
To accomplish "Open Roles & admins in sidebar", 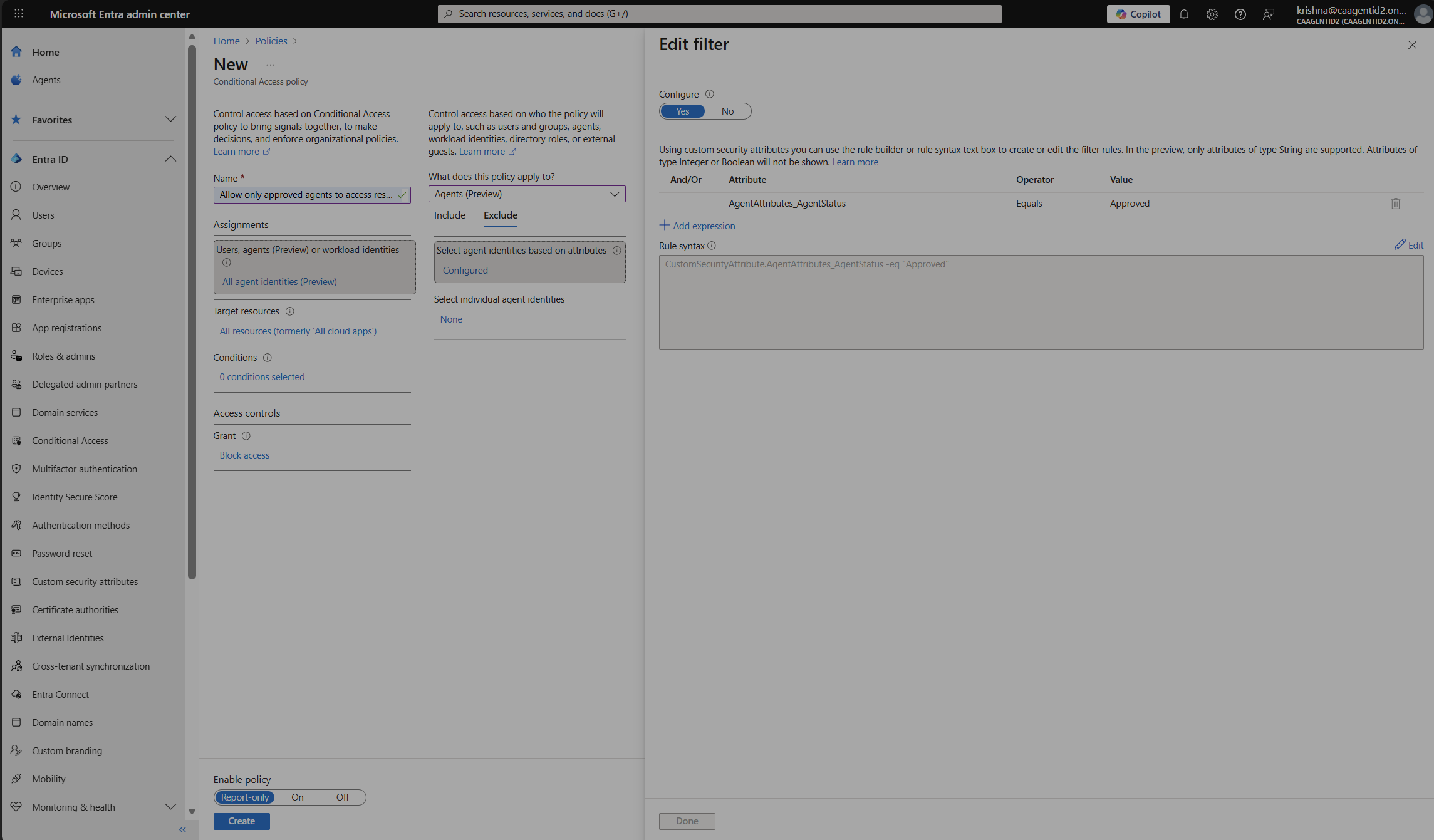I will coord(63,356).
